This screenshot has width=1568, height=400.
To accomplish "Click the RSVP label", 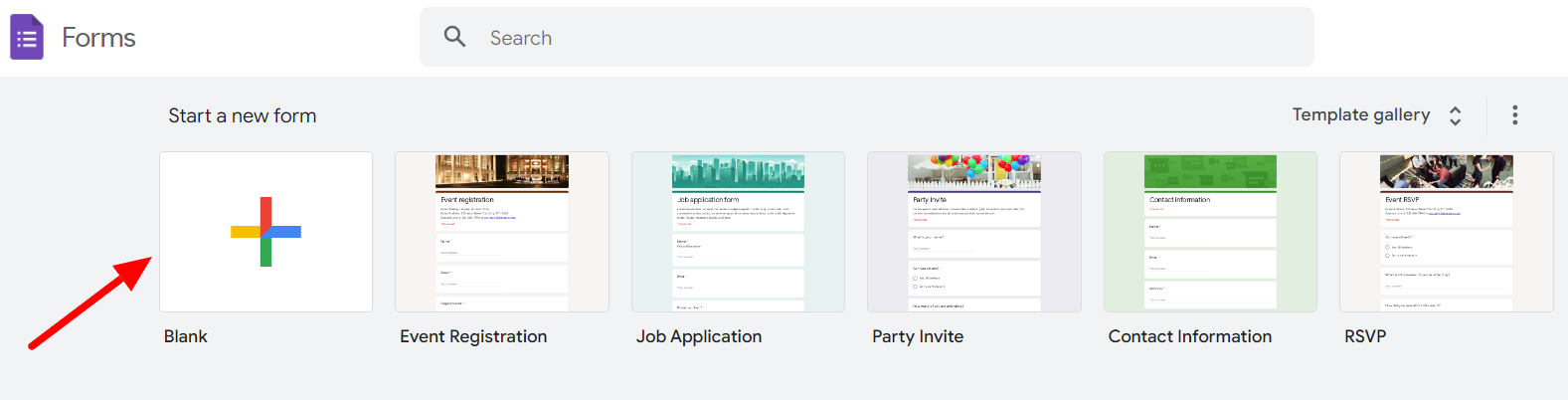I will click(x=1365, y=336).
